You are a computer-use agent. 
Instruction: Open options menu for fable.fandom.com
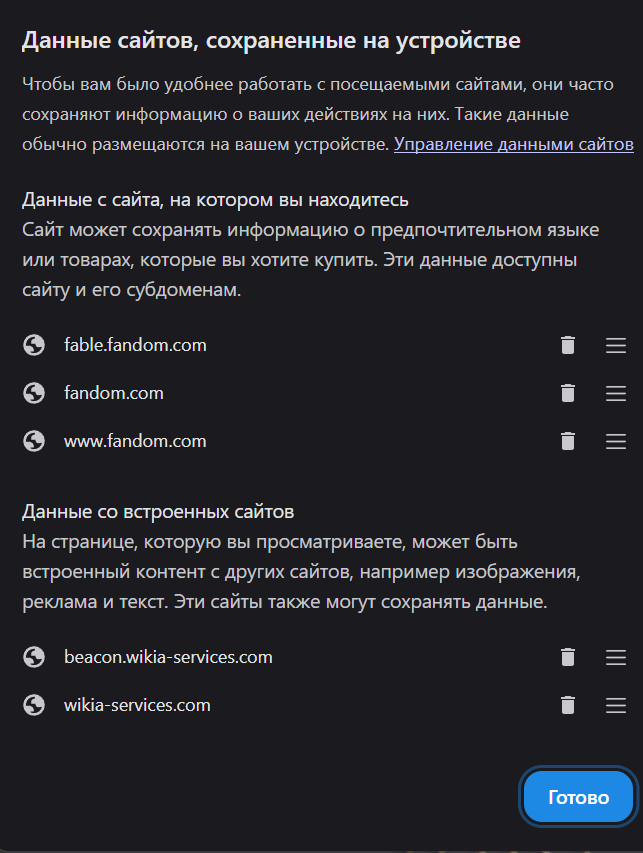616,345
